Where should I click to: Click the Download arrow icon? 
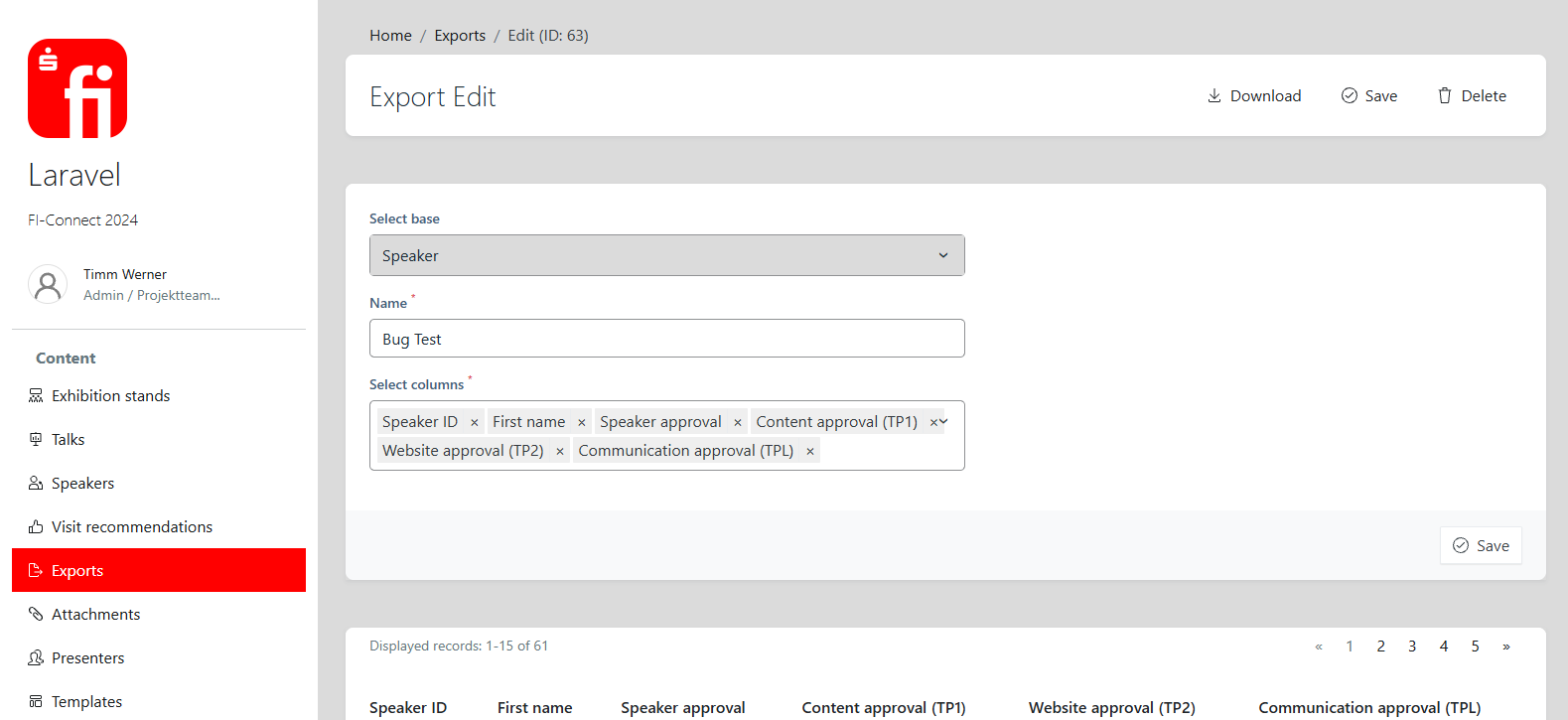[x=1214, y=95]
